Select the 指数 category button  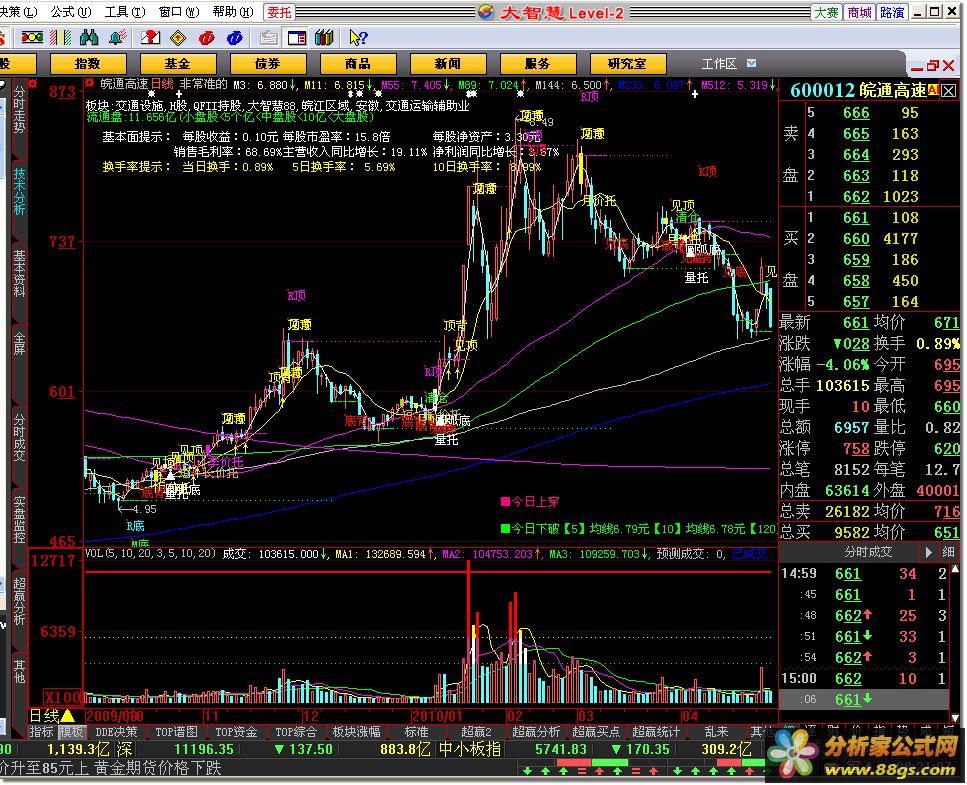(x=88, y=64)
